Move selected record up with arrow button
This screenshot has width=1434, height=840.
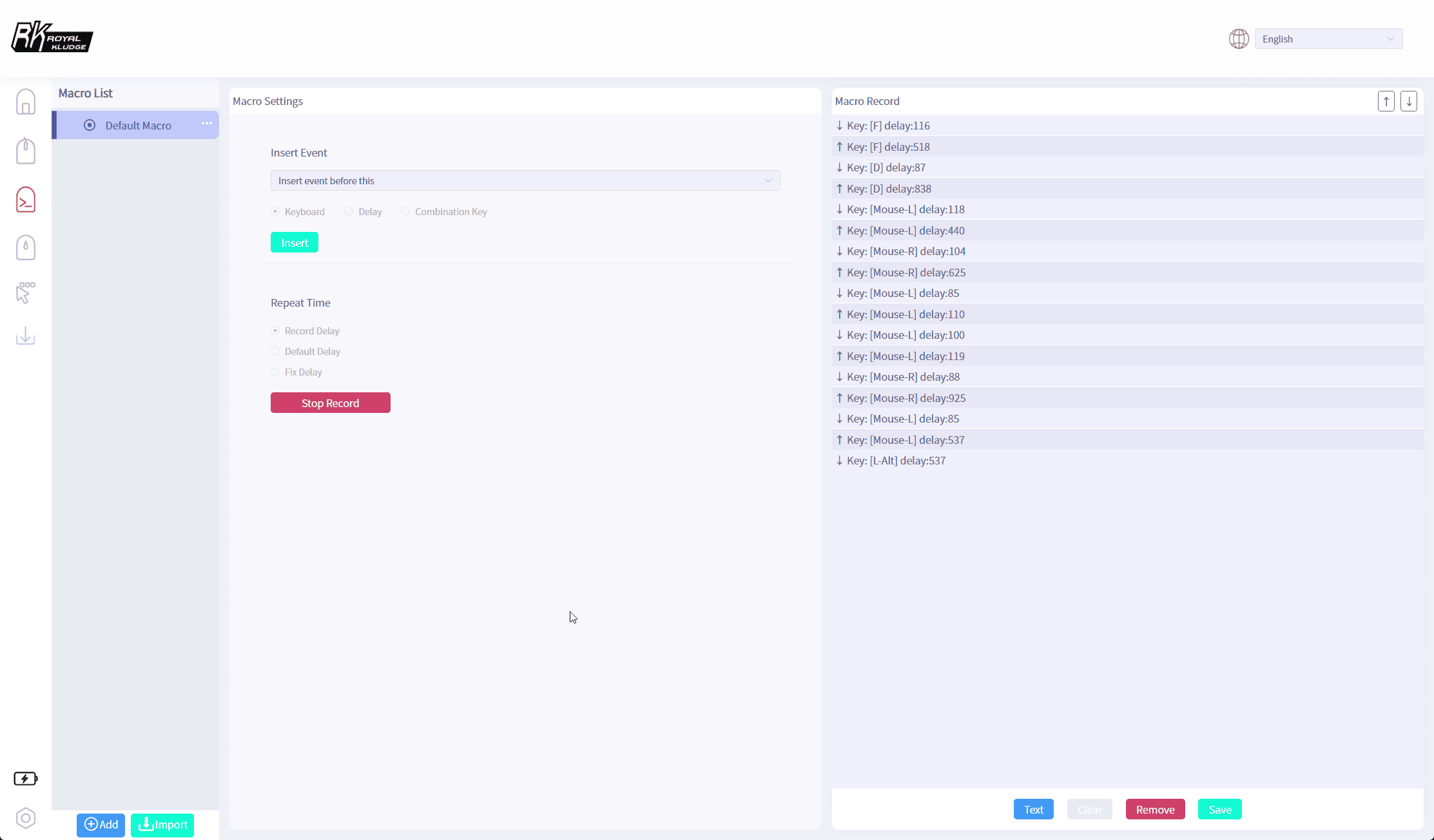[x=1386, y=101]
